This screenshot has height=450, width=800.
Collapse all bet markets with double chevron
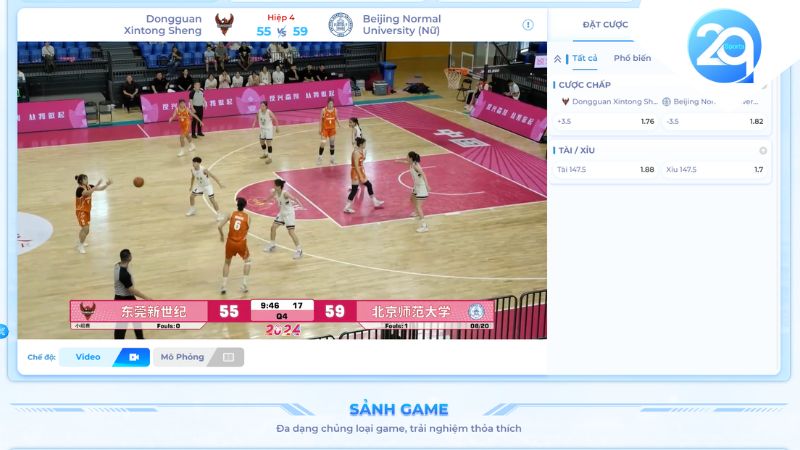point(557,59)
